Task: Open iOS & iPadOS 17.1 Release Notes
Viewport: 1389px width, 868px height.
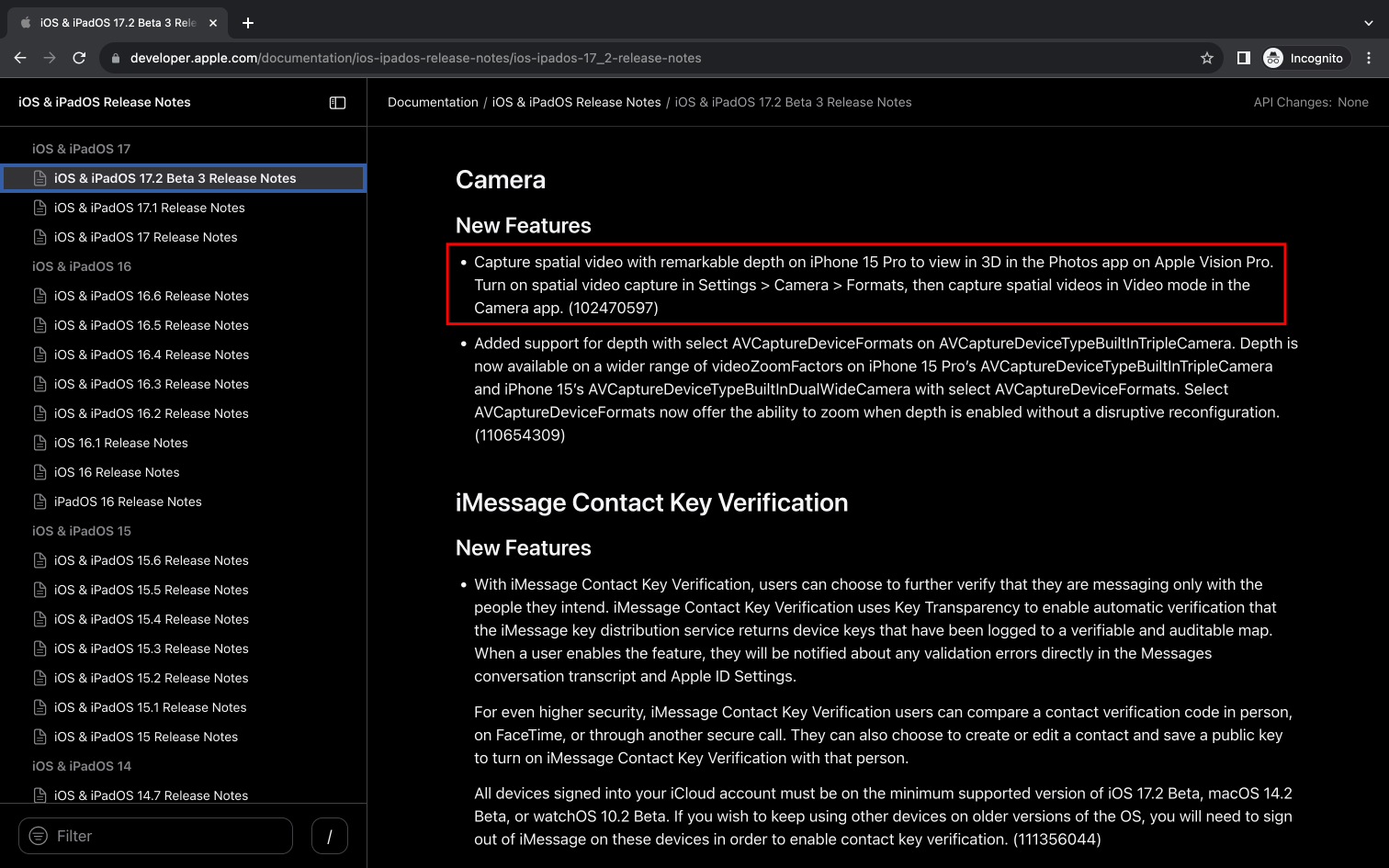Action: coord(149,208)
